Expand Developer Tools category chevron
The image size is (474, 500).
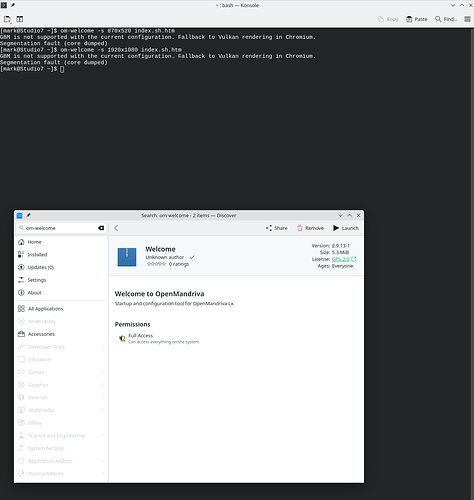point(102,347)
